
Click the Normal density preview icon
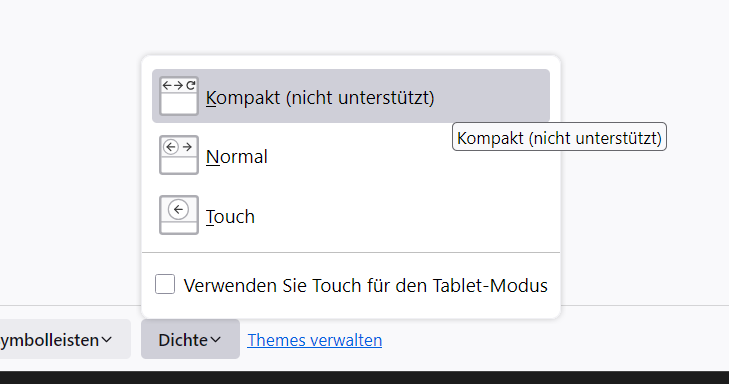point(179,155)
